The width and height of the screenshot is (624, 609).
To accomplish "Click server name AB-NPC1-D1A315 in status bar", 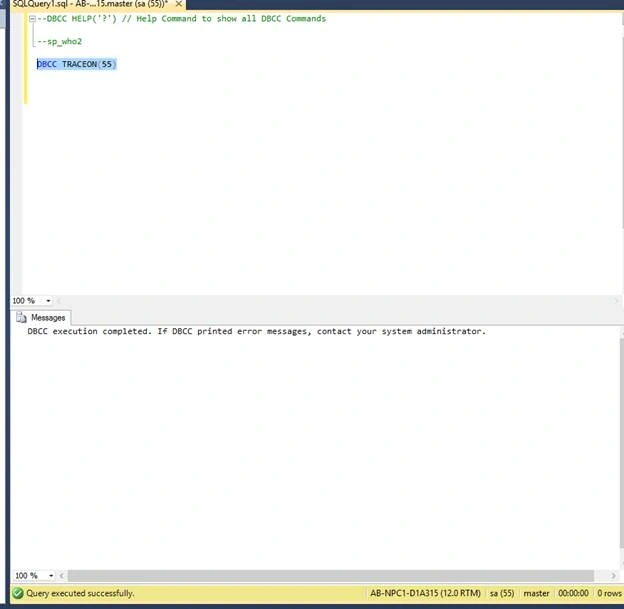I will click(x=425, y=593).
